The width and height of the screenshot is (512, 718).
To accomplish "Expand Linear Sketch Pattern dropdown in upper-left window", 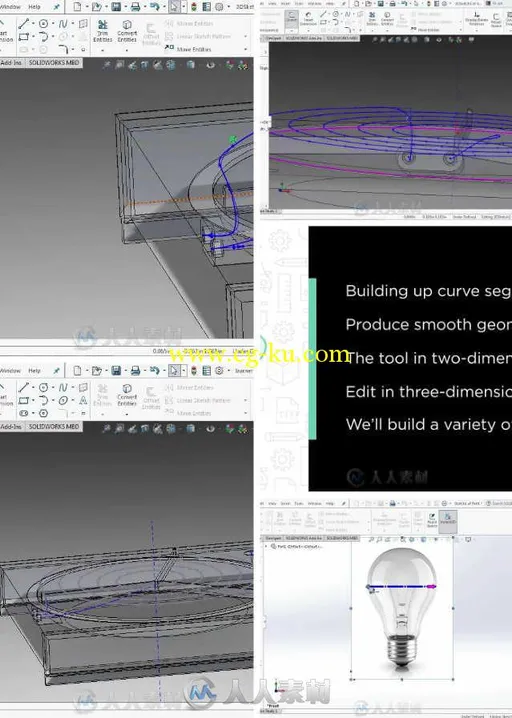I will pyautogui.click(x=245, y=36).
